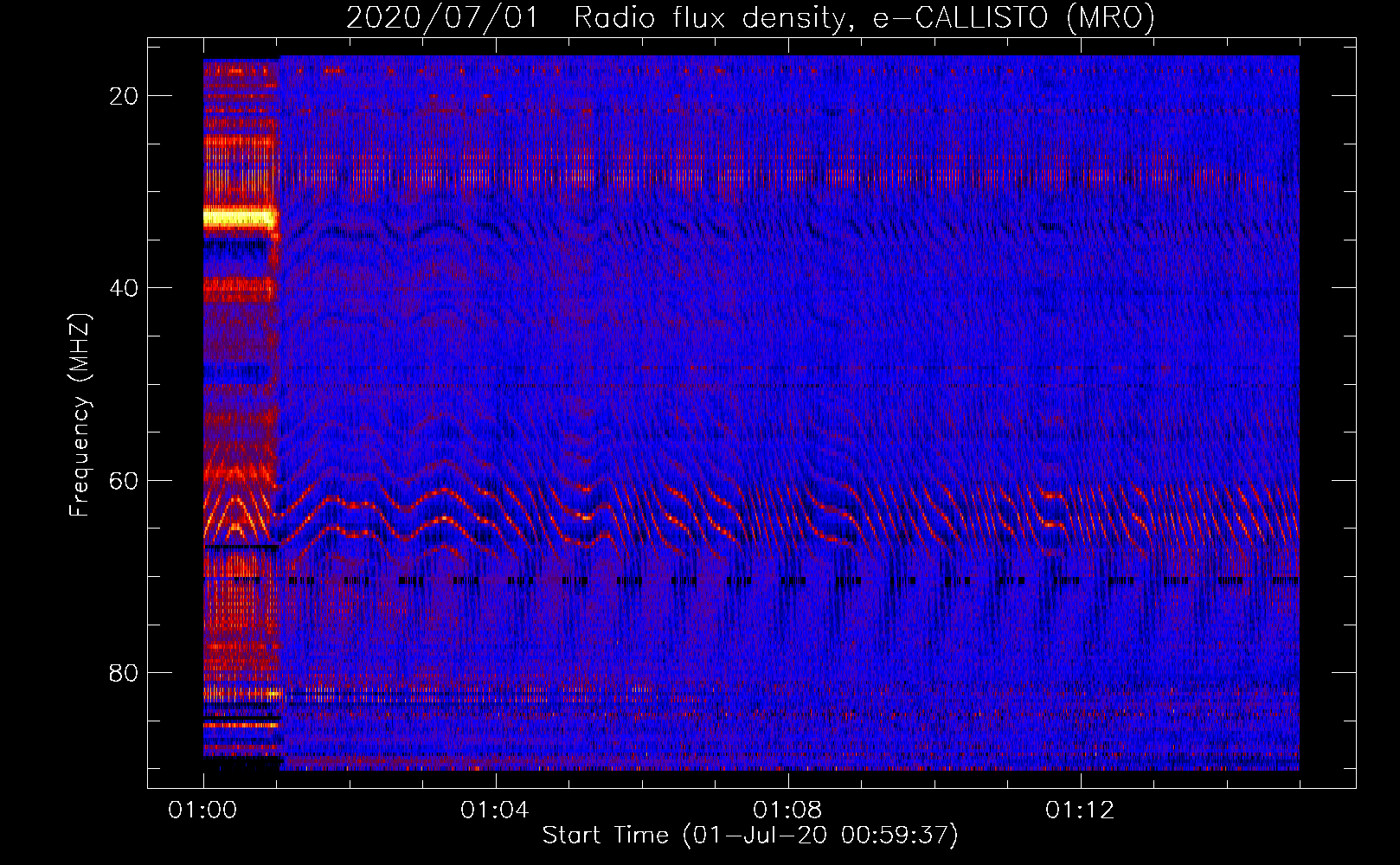Click the '60' frequency tick label
The width and height of the screenshot is (1400, 865).
tap(125, 480)
